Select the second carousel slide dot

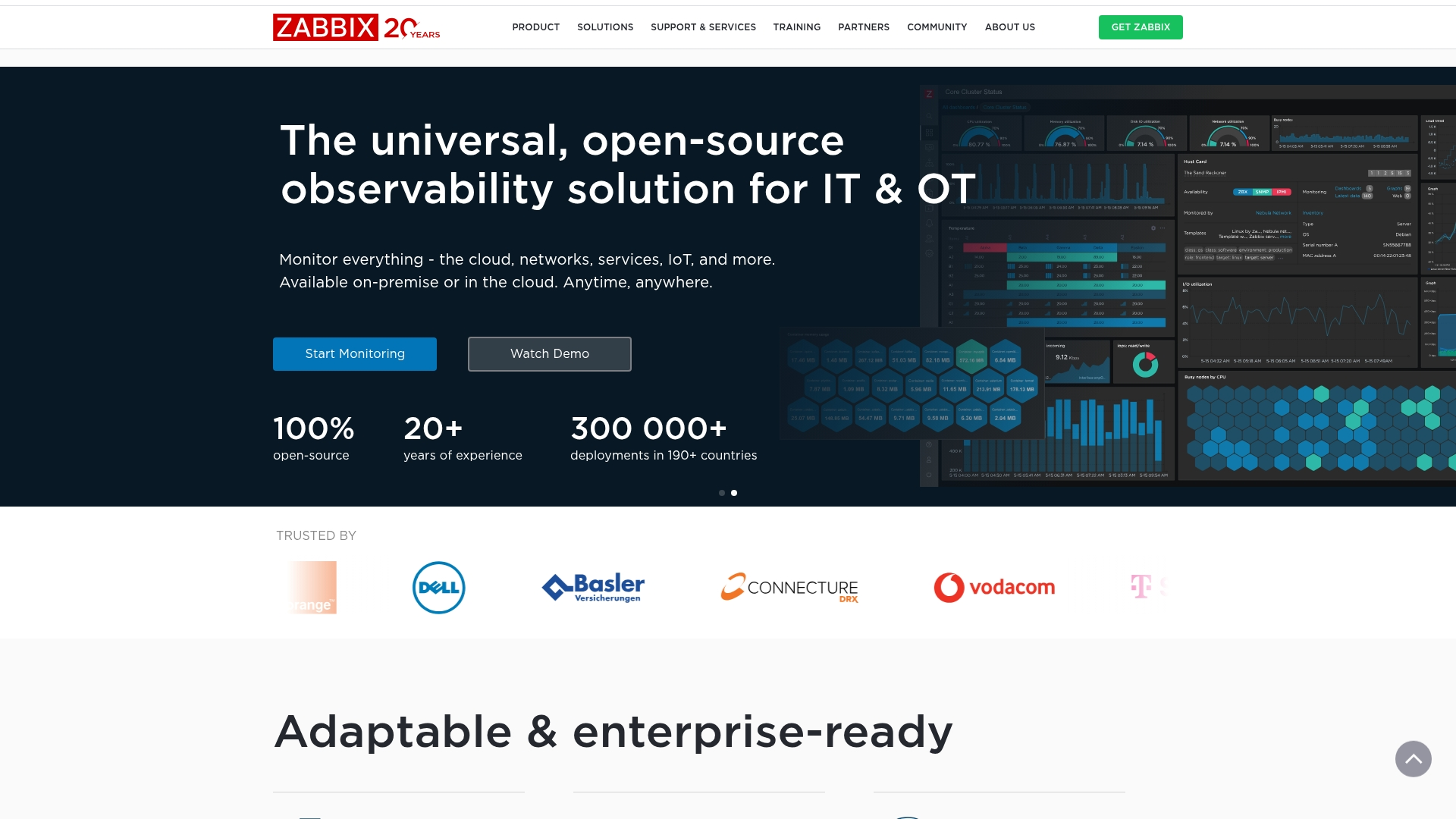coord(734,493)
